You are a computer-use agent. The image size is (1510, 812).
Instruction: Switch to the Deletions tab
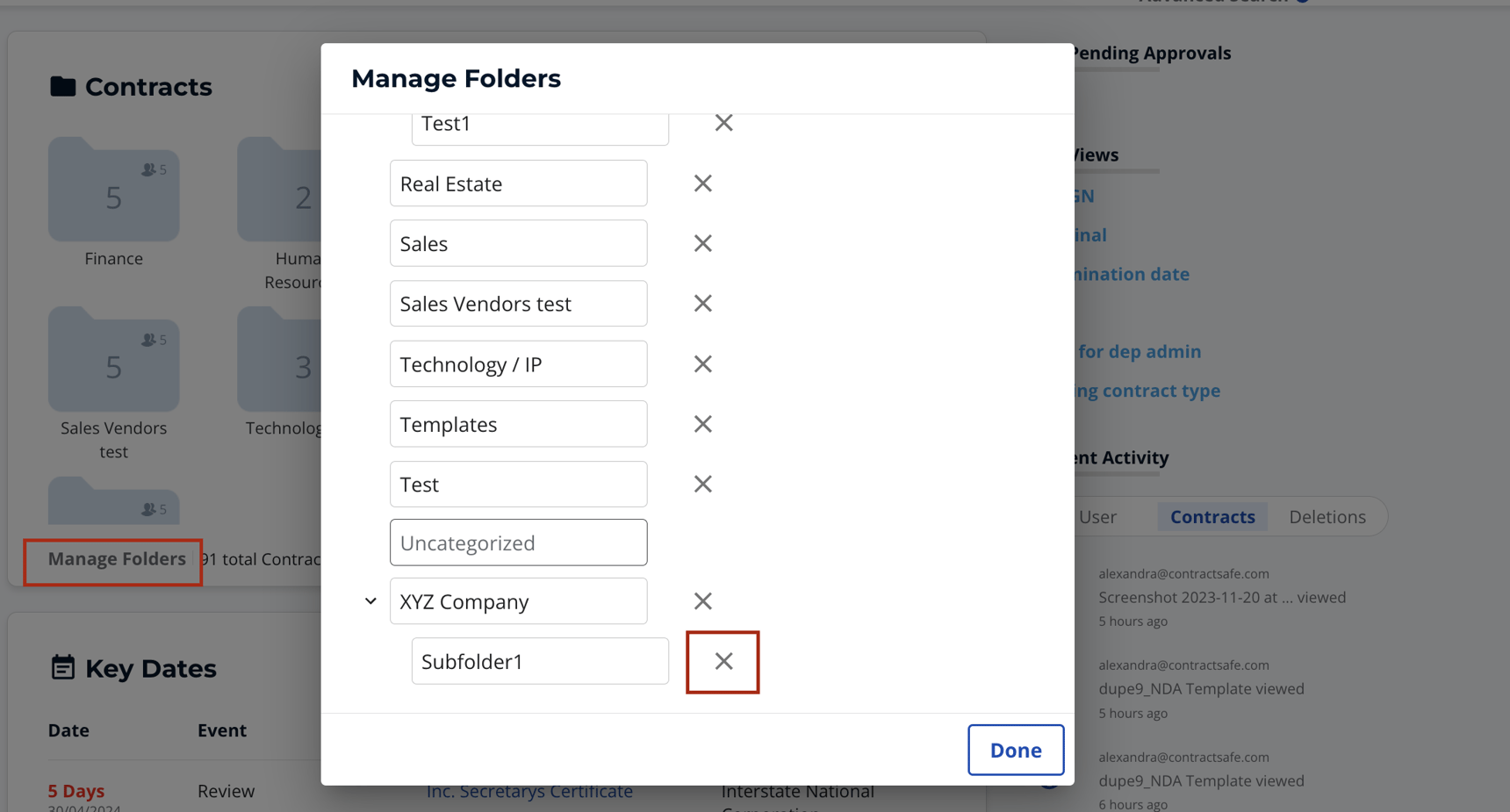[1327, 516]
